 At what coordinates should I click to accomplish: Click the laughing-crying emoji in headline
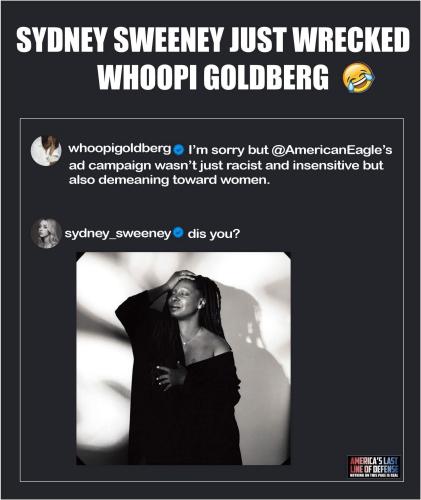tap(358, 78)
